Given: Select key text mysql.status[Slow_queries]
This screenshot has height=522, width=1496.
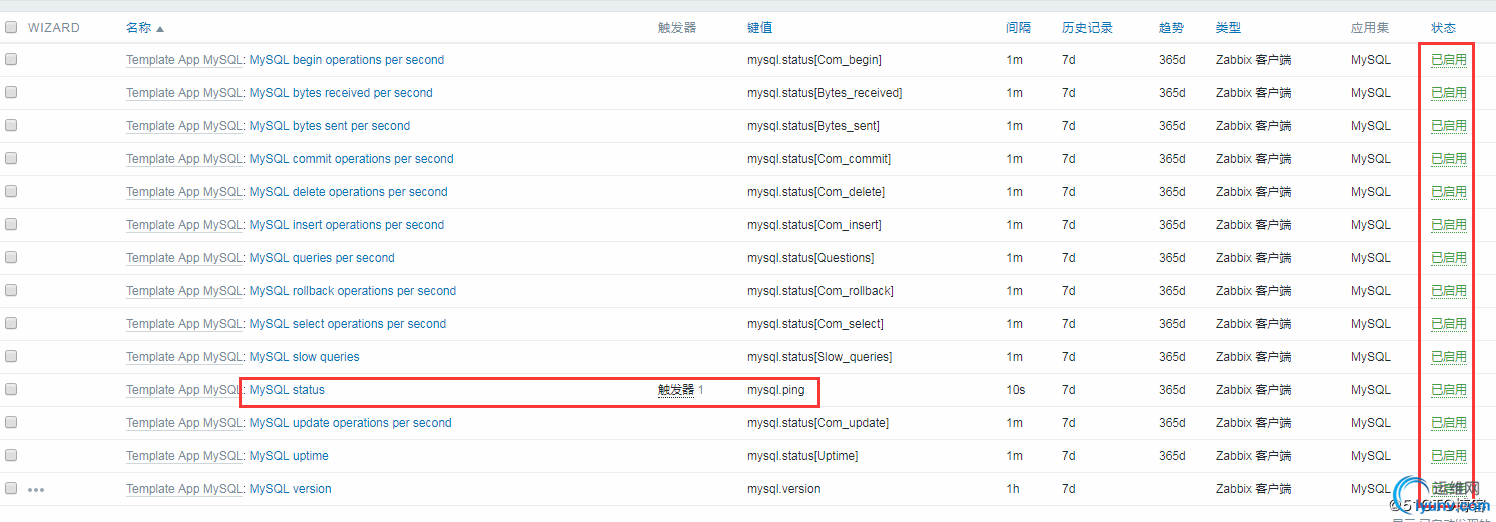Looking at the screenshot, I should click(x=819, y=357).
